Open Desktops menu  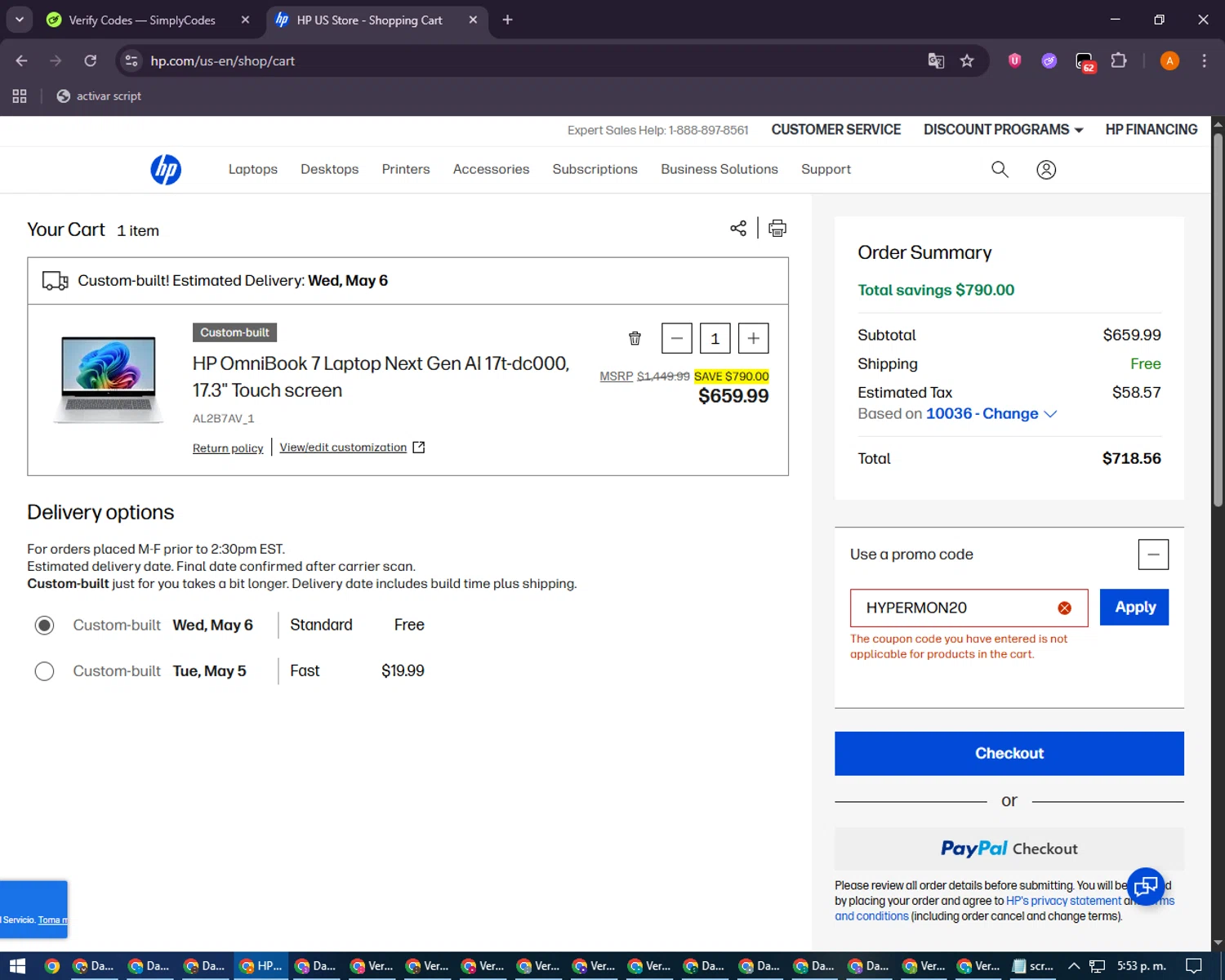[x=330, y=169]
